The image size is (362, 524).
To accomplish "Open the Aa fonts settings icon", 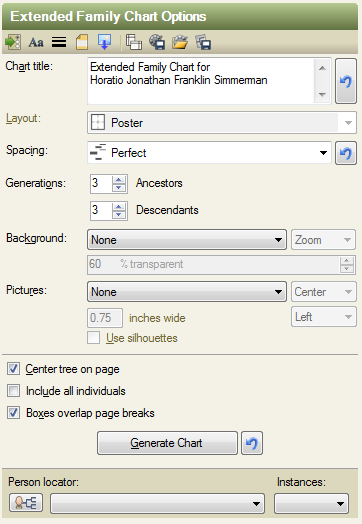I will [x=36, y=42].
